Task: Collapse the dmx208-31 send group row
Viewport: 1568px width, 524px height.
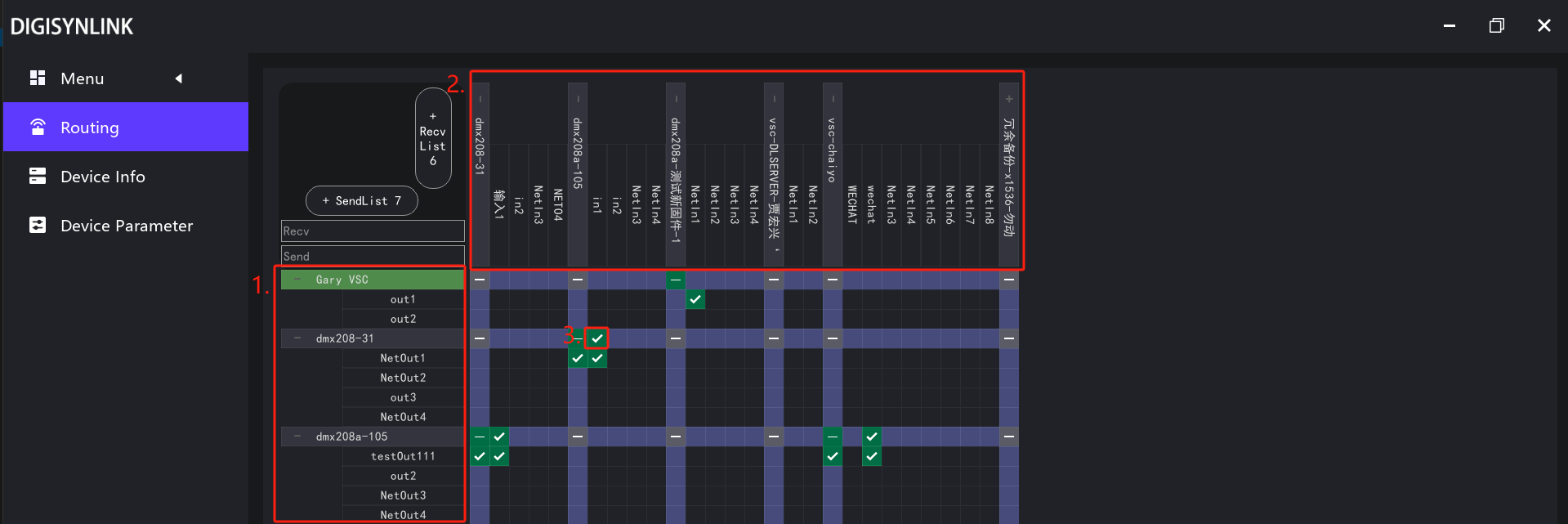Action: pos(297,338)
